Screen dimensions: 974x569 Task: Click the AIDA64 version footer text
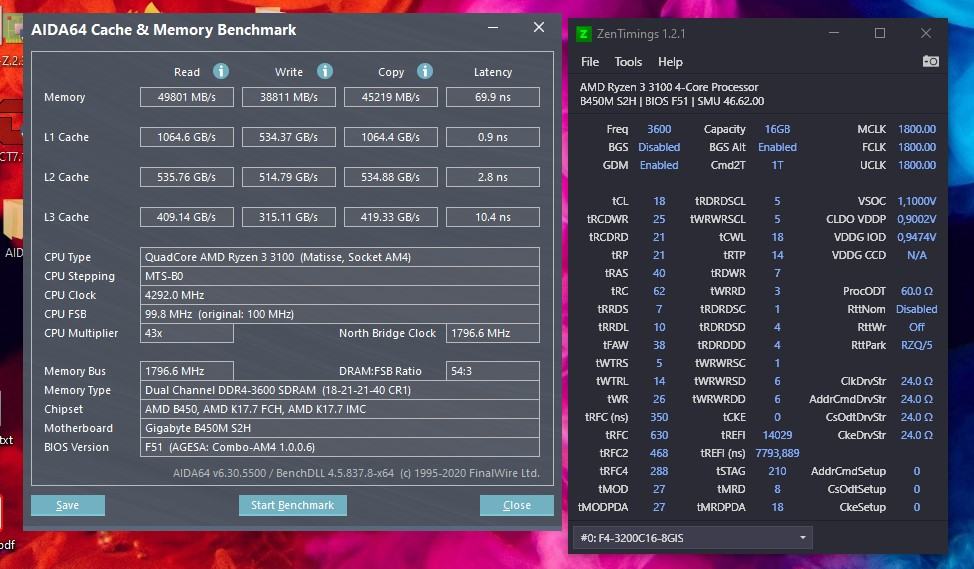click(356, 473)
